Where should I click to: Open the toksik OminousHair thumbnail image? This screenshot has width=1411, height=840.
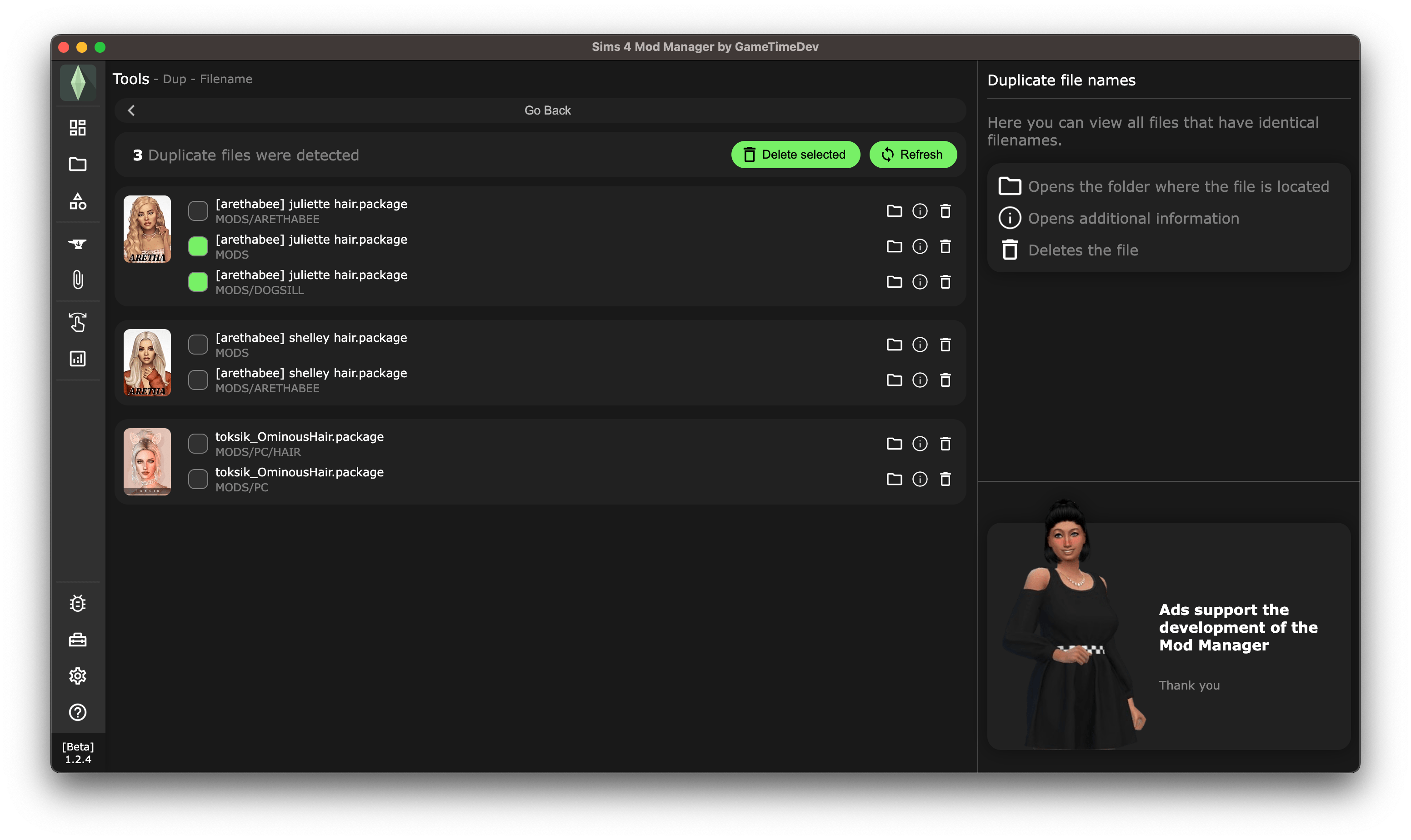(147, 462)
